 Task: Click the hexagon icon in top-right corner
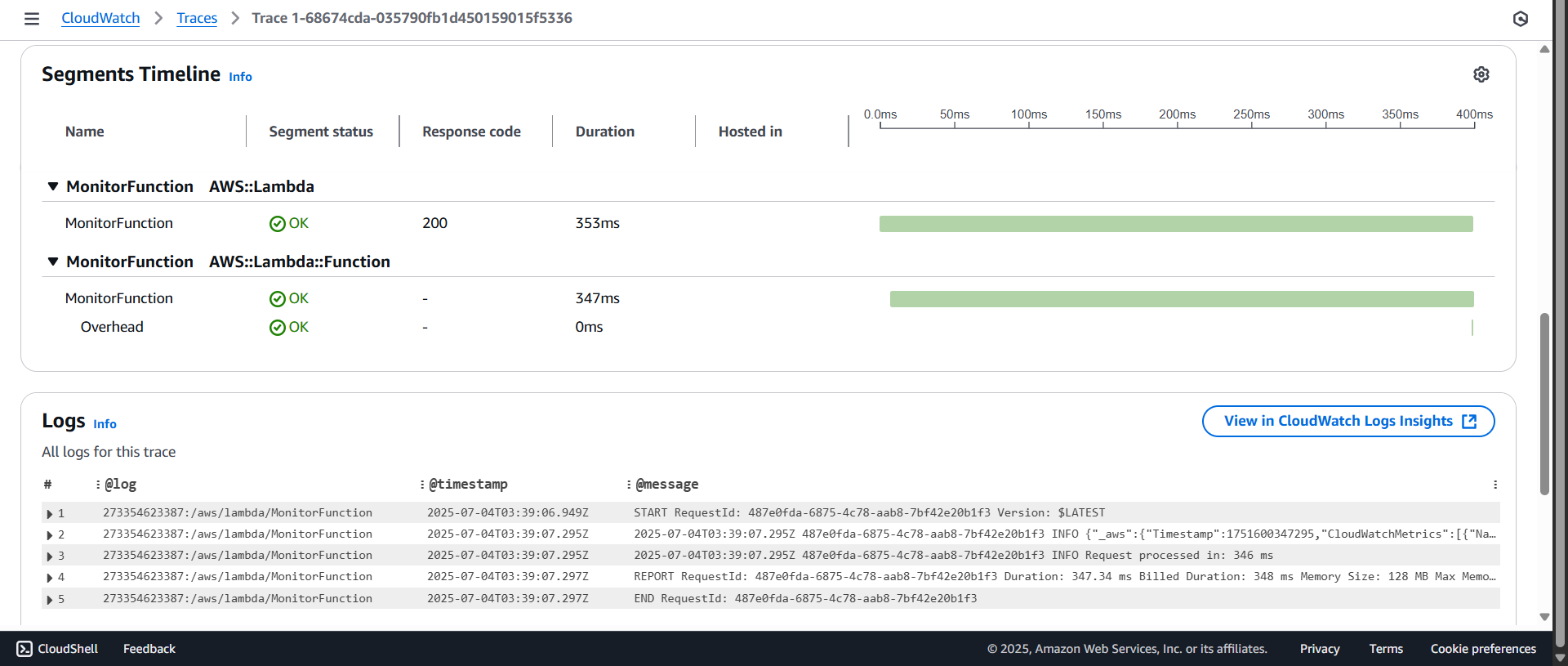[1520, 19]
